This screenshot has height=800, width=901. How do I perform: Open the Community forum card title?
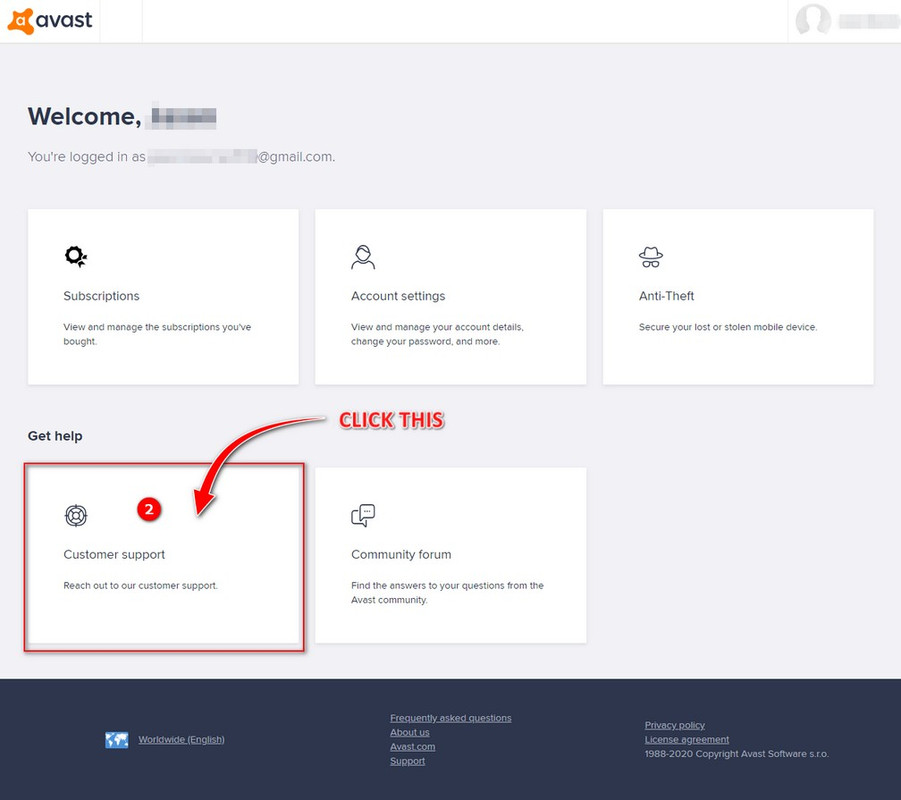click(401, 555)
